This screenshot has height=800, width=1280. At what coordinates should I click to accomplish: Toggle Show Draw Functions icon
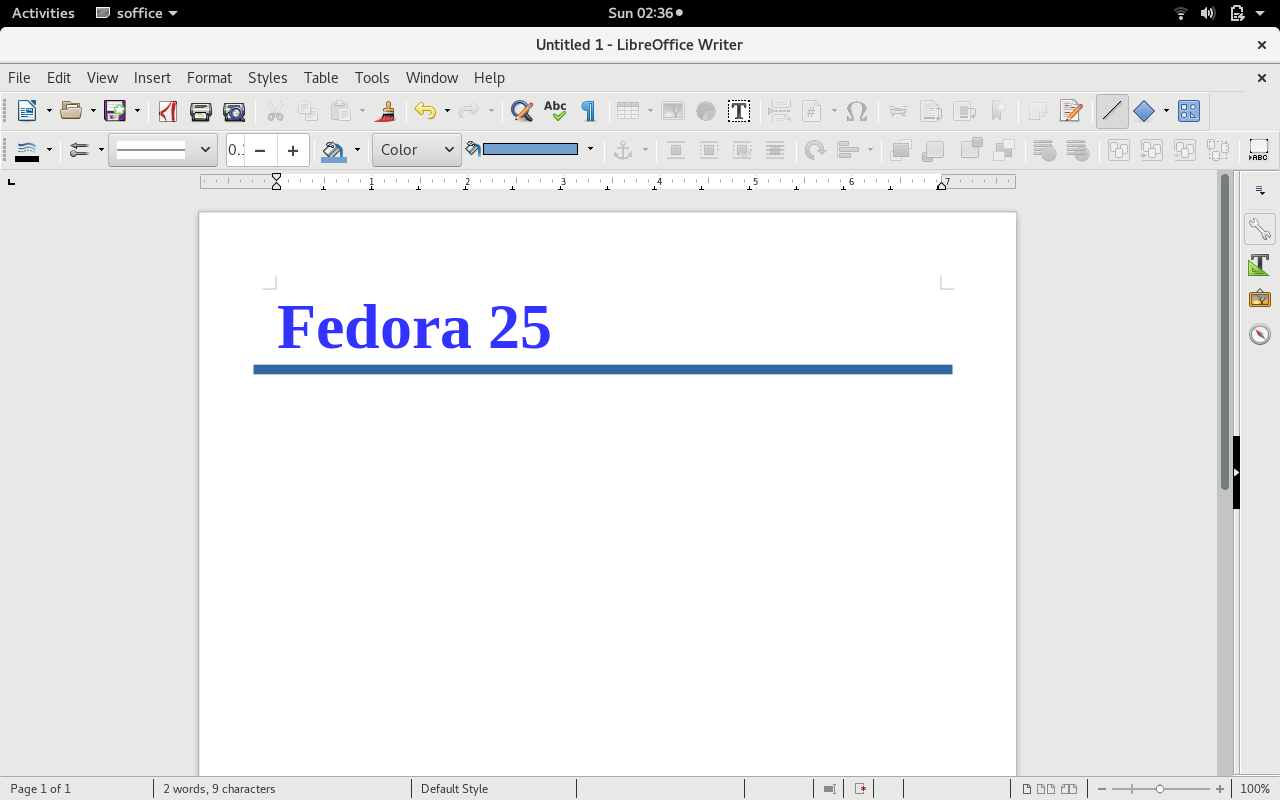click(x=1188, y=111)
